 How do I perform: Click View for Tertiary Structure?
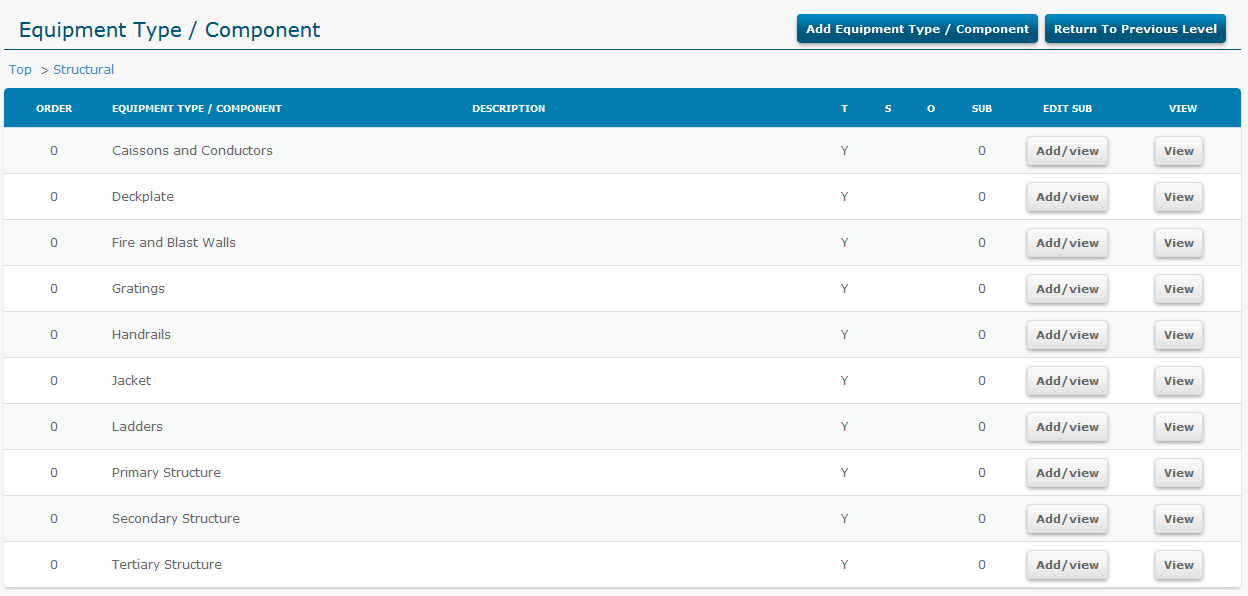1178,564
